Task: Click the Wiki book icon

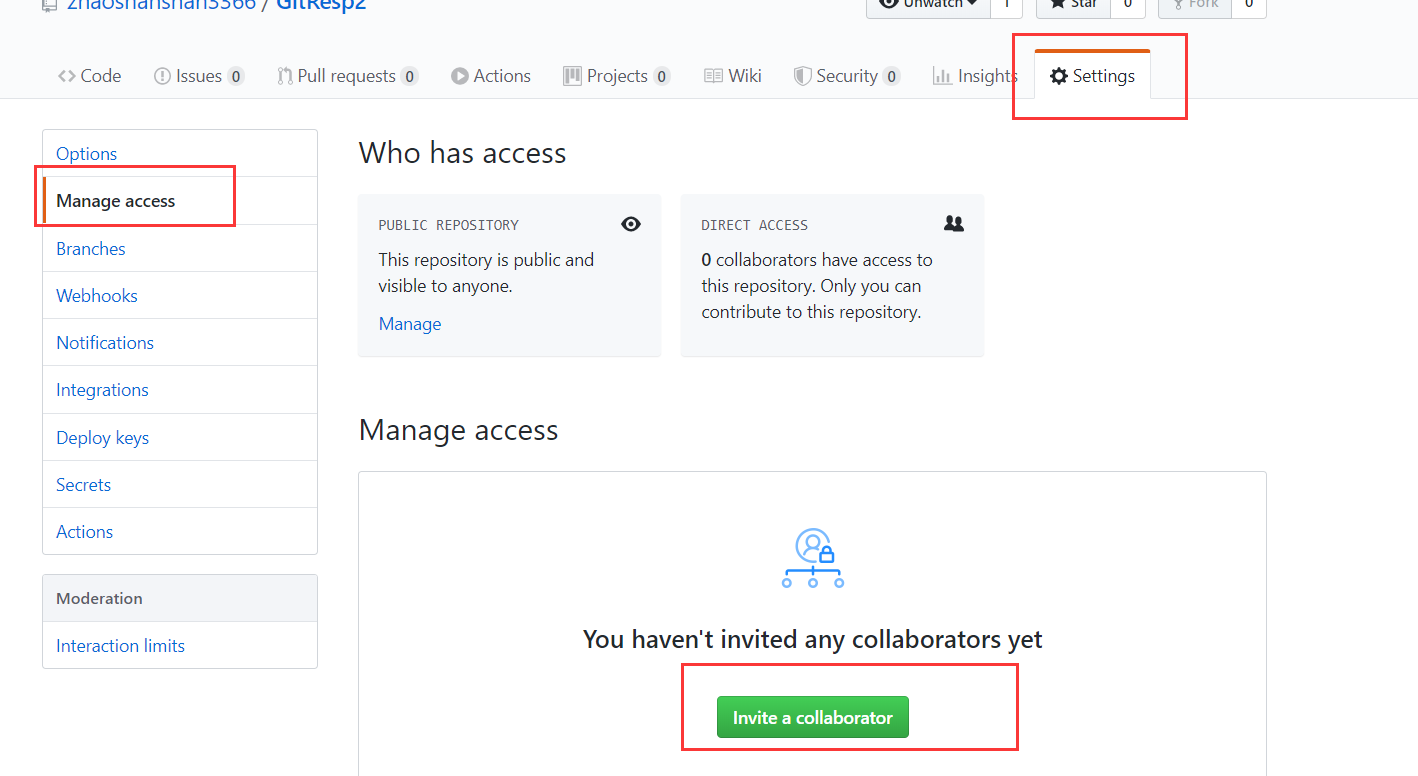Action: 713,76
